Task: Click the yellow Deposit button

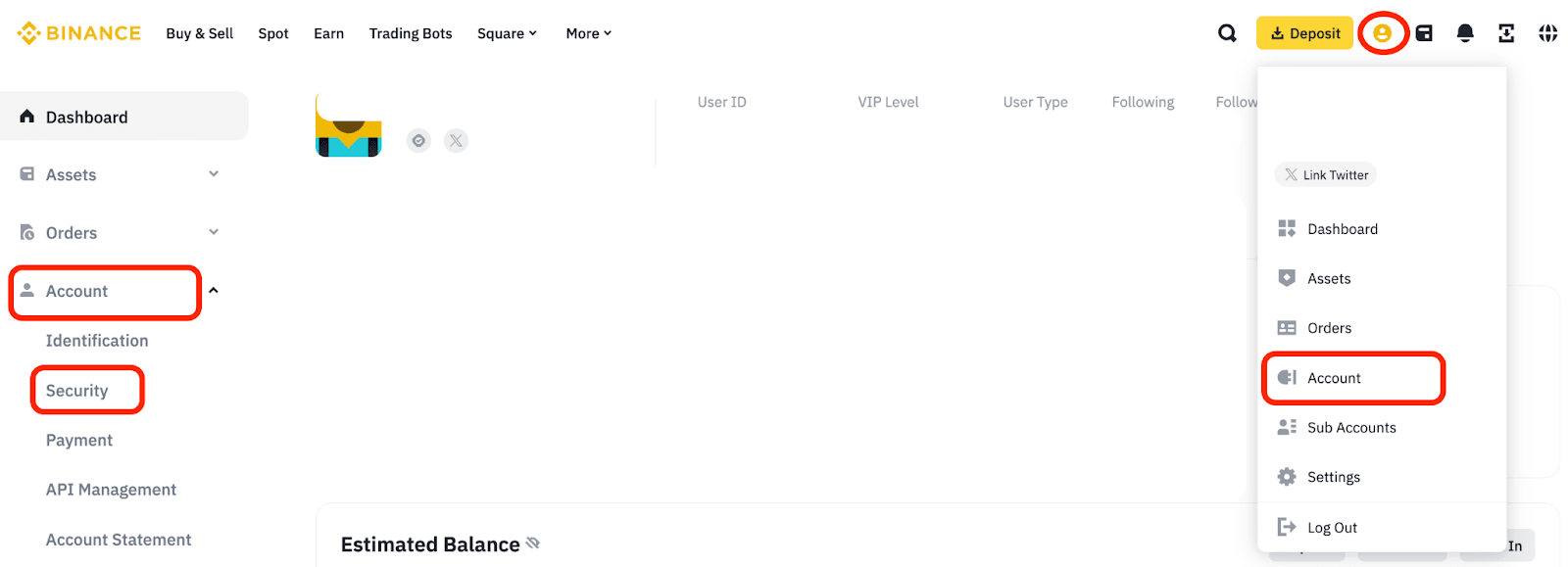Action: 1304,33
